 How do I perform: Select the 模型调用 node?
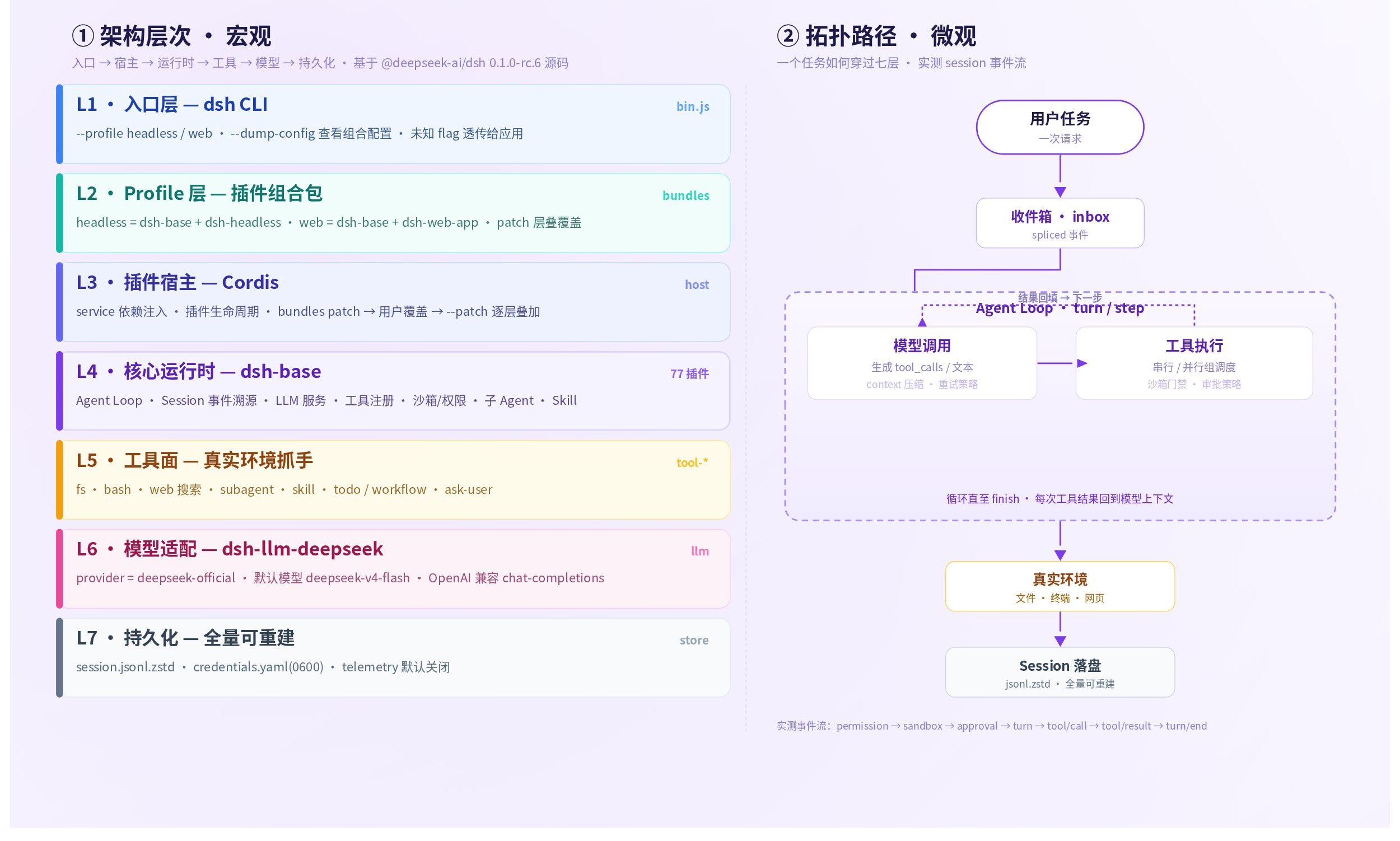coord(922,363)
